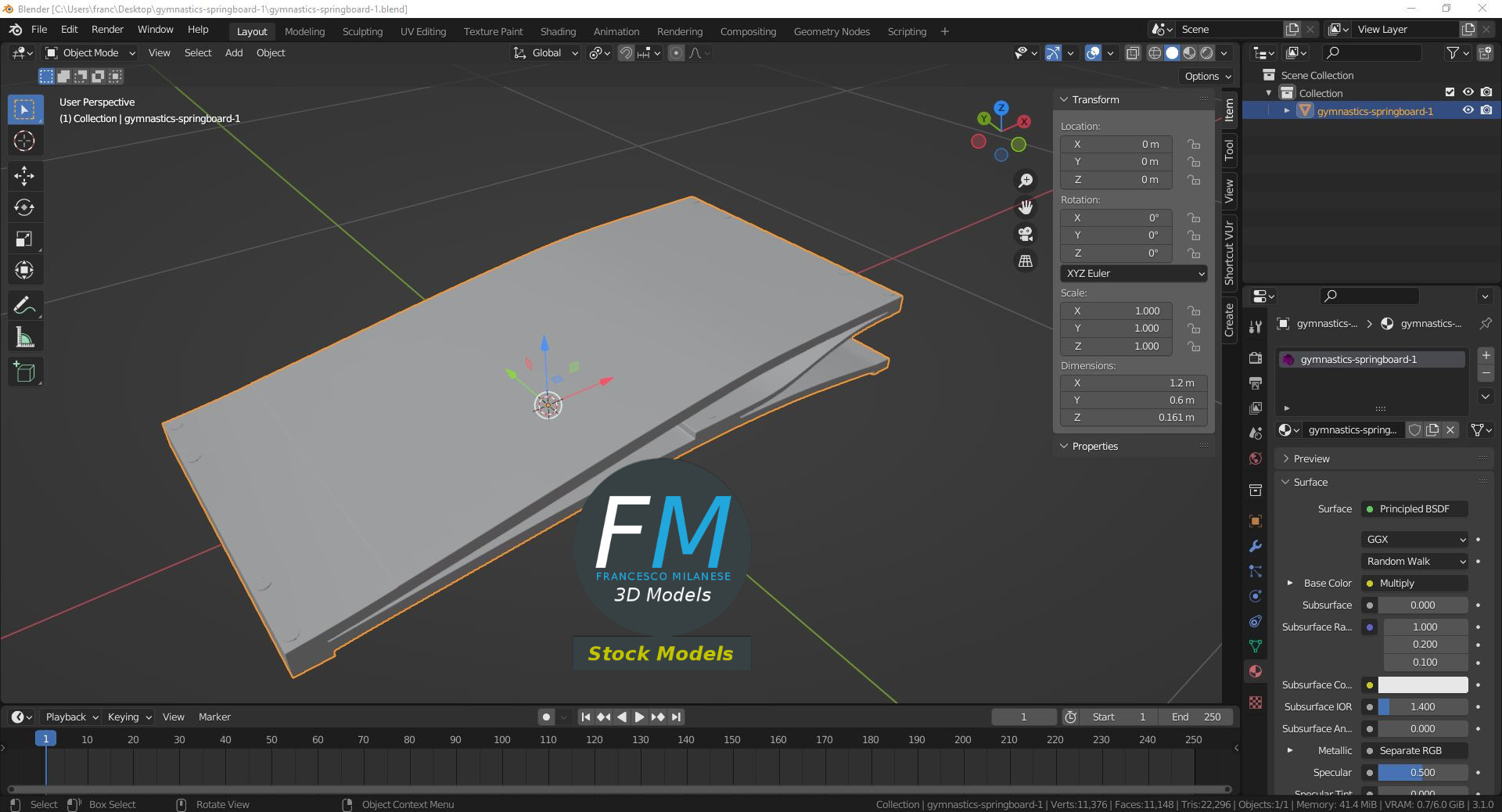Image resolution: width=1502 pixels, height=812 pixels.
Task: Select rendered viewport shading
Action: 1207,53
